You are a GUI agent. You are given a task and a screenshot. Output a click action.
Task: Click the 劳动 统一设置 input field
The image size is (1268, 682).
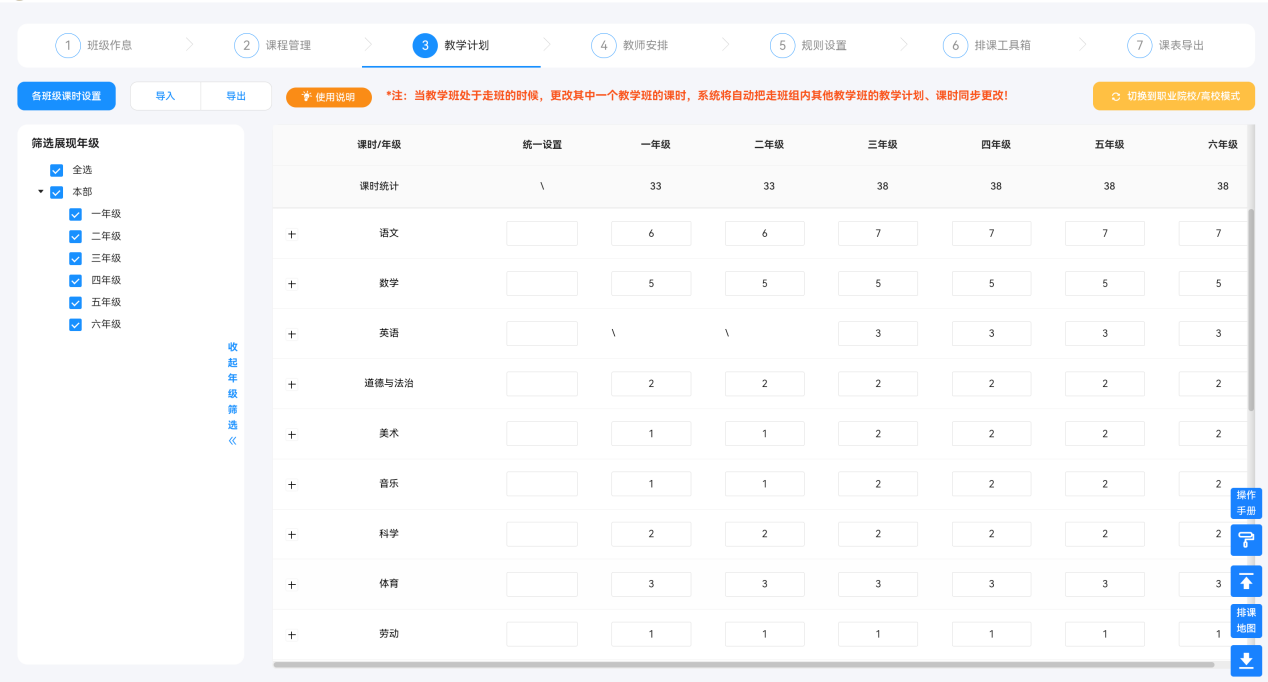point(542,634)
